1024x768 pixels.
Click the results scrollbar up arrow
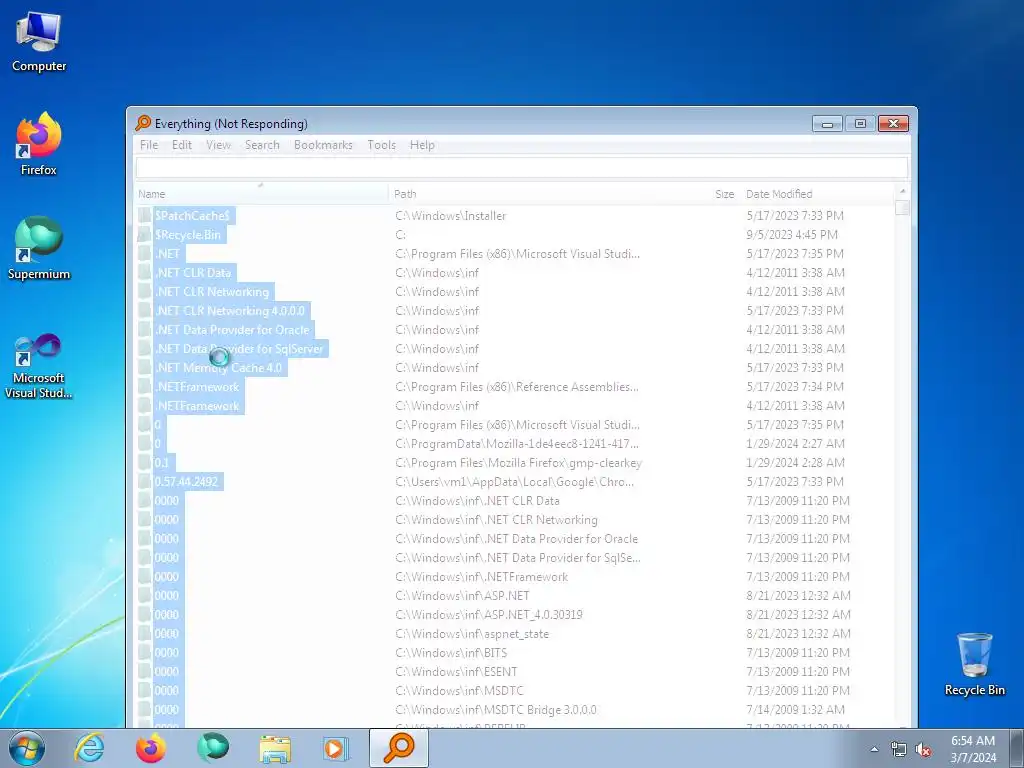[x=903, y=191]
